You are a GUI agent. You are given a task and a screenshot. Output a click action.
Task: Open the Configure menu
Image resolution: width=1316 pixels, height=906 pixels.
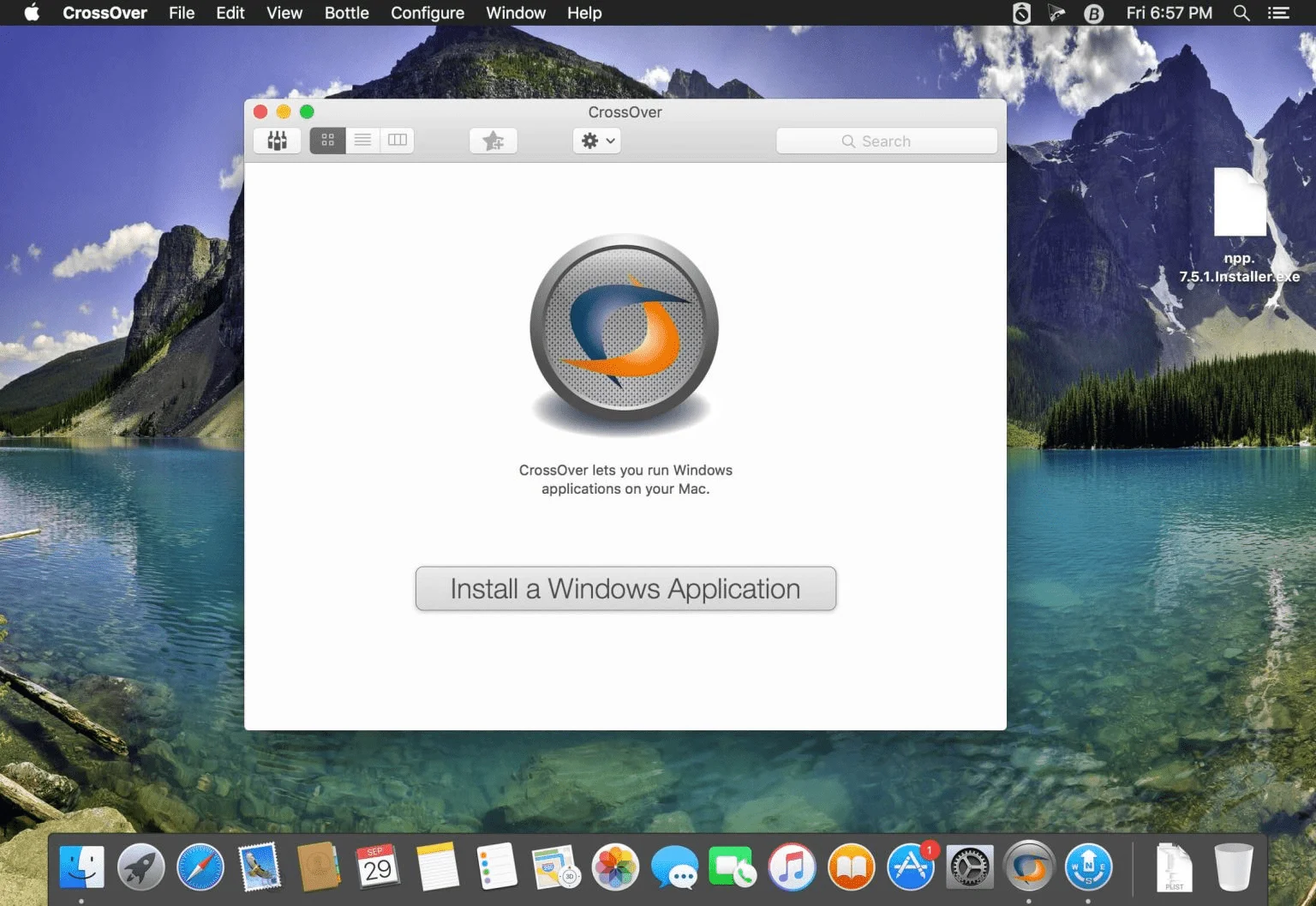tap(428, 13)
